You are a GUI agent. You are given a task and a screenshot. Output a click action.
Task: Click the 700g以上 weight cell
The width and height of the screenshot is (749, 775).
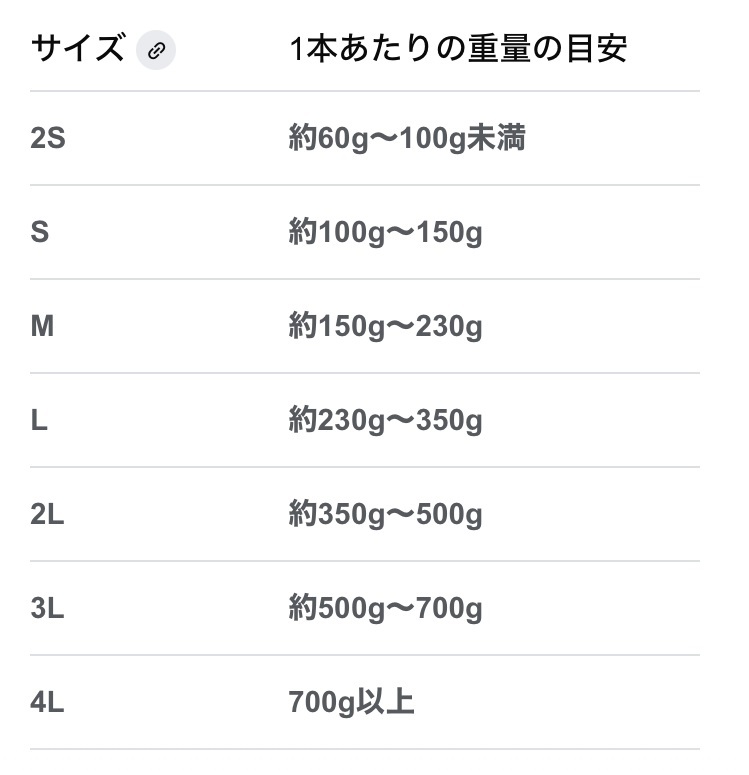351,703
